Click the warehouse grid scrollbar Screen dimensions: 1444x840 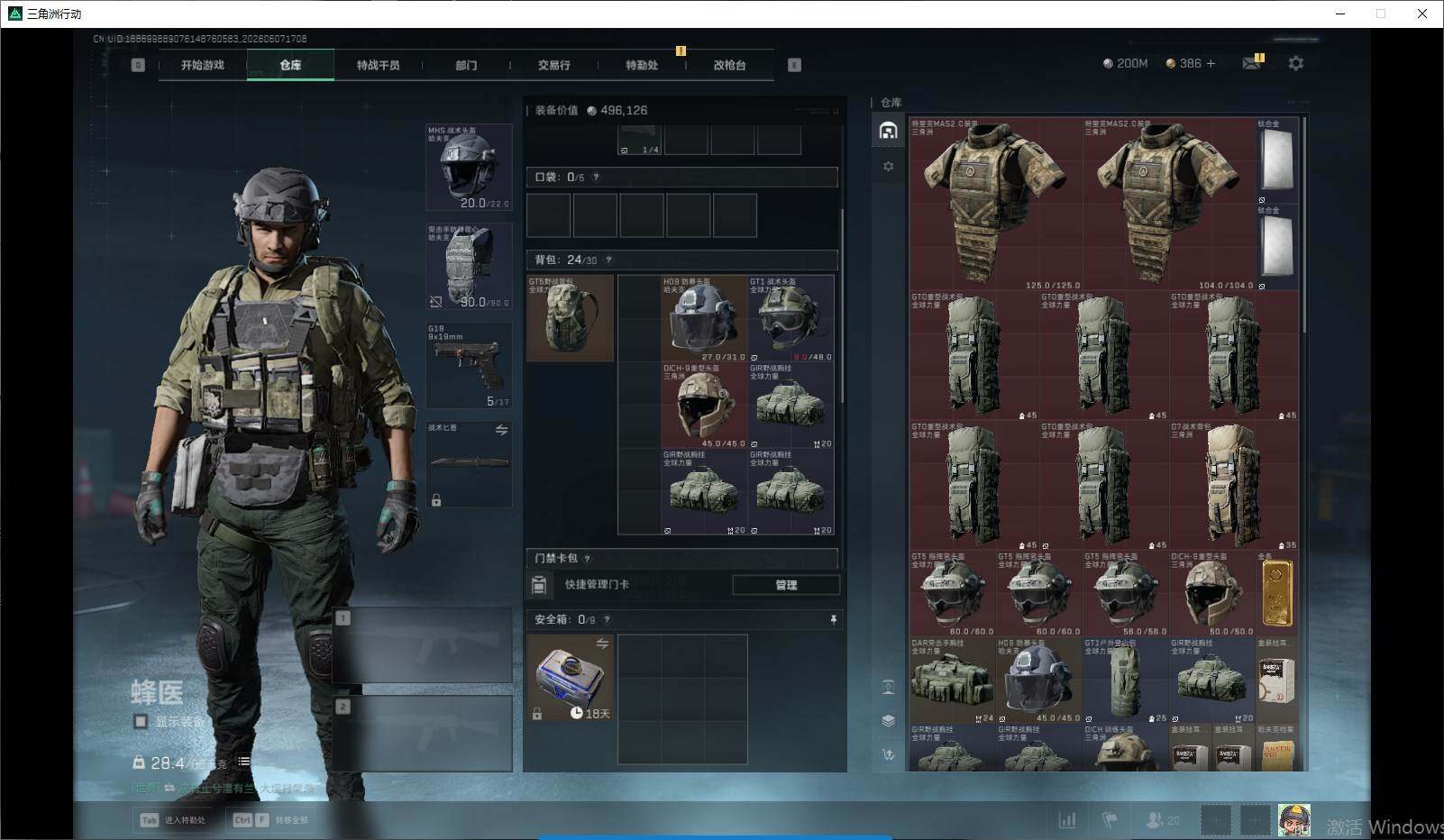[x=1304, y=225]
